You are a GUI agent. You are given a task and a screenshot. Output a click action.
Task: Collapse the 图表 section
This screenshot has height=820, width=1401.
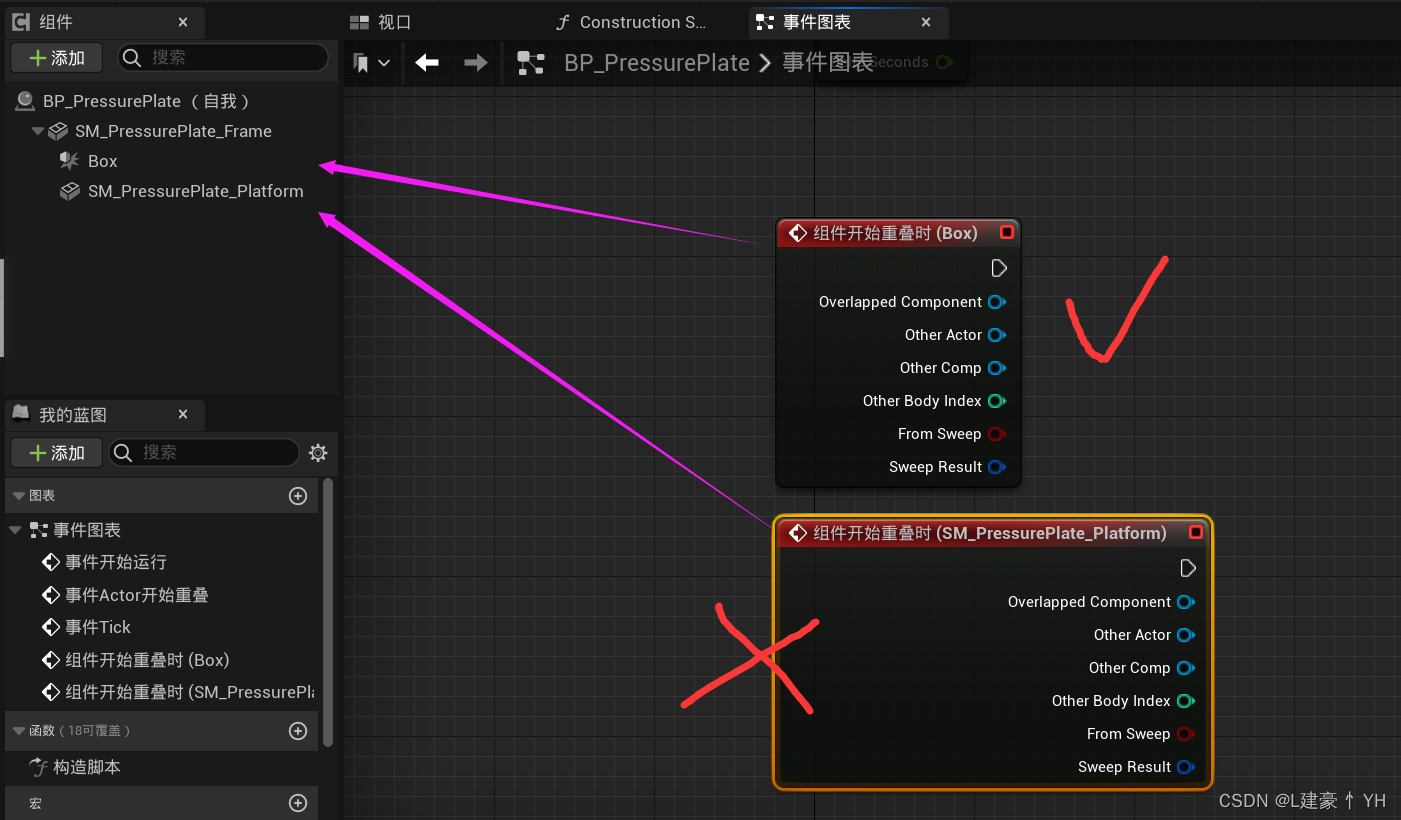point(18,496)
